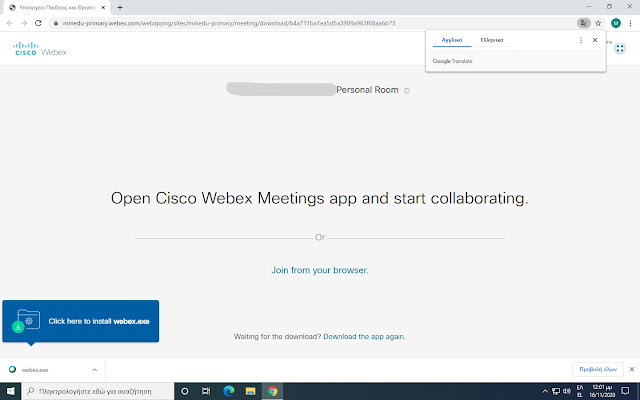Open a new Chrome tab
This screenshot has height=400, width=640.
click(120, 7)
